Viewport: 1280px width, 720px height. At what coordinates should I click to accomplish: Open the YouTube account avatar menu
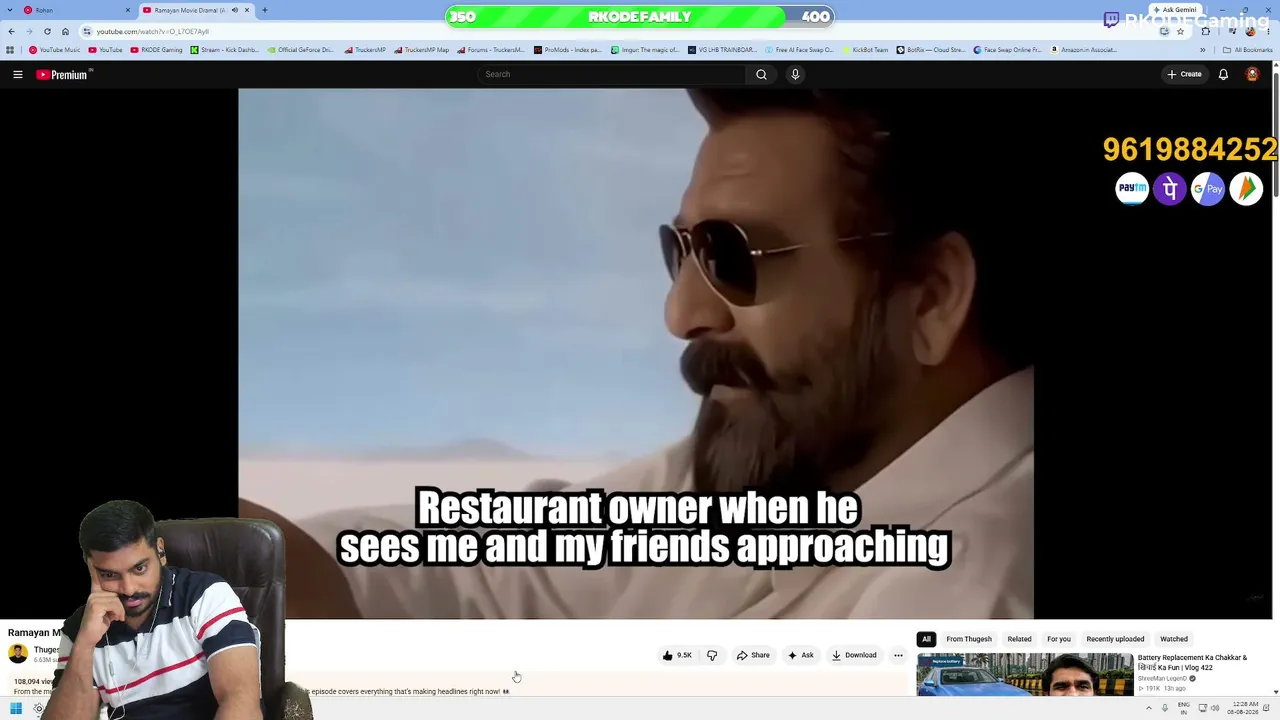(1252, 74)
